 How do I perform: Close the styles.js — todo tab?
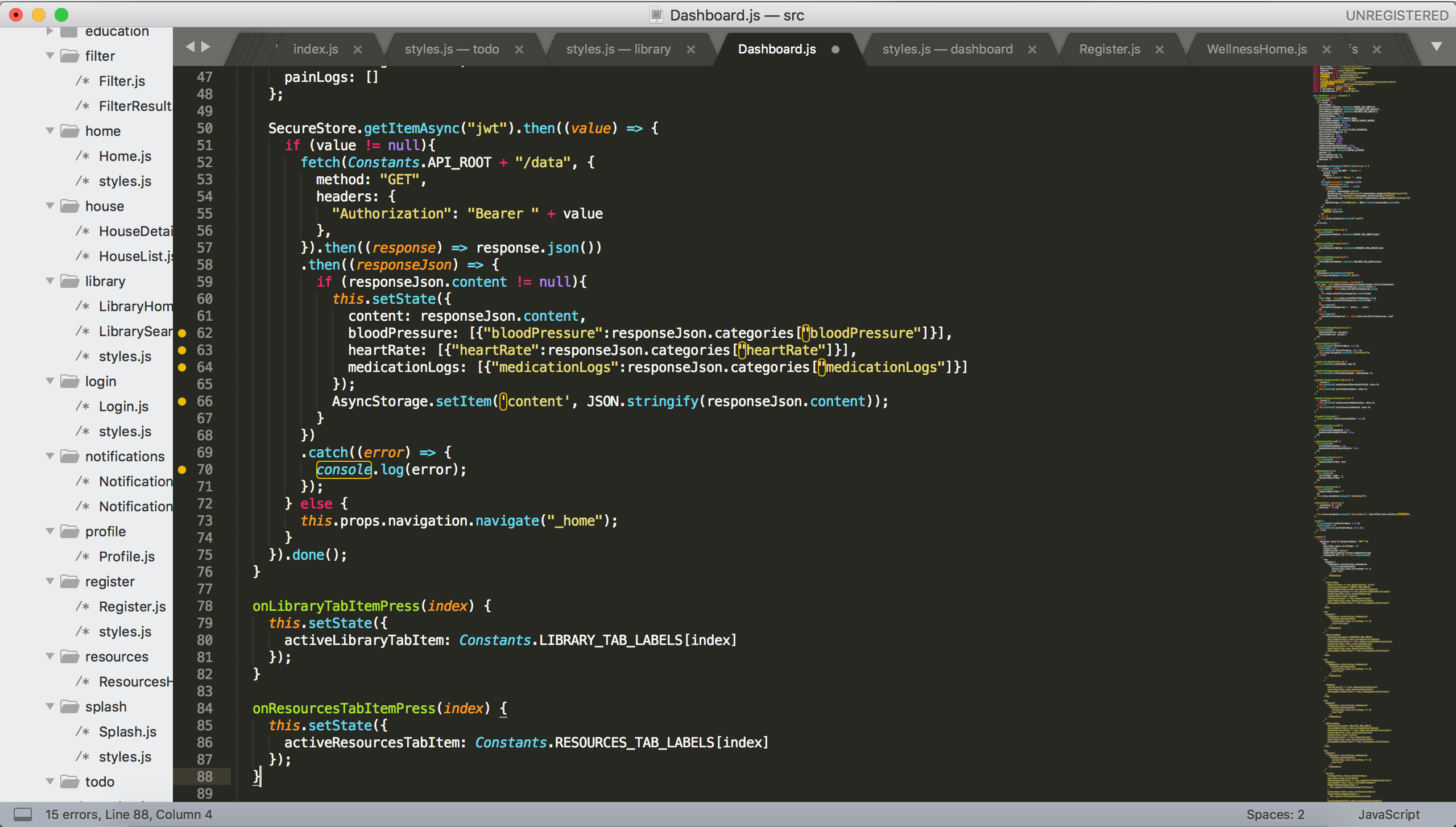(519, 49)
